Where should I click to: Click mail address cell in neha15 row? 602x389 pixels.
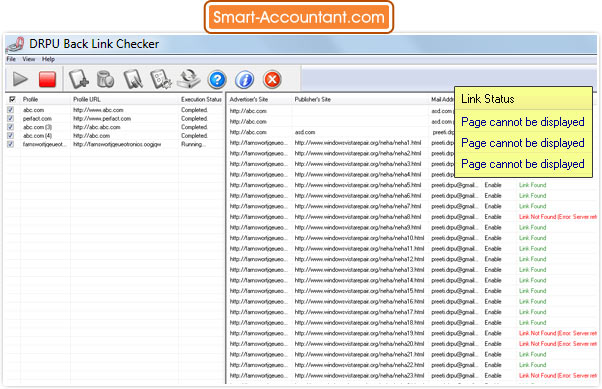coord(455,291)
